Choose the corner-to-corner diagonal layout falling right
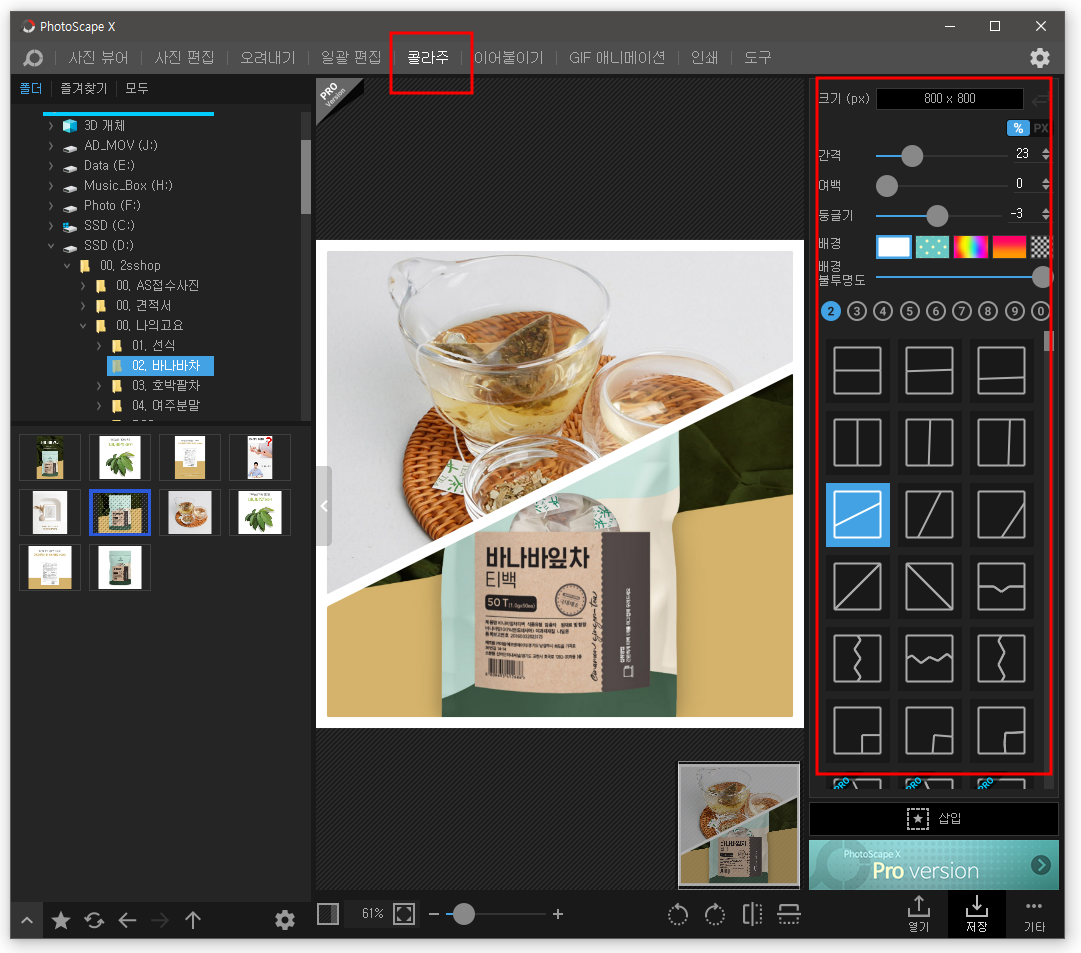 coord(929,586)
